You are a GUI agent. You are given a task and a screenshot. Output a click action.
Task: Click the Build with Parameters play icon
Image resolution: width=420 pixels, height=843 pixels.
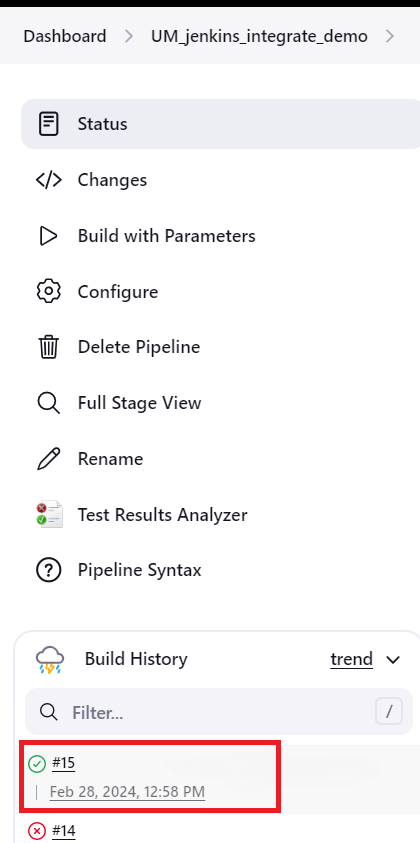pos(49,236)
